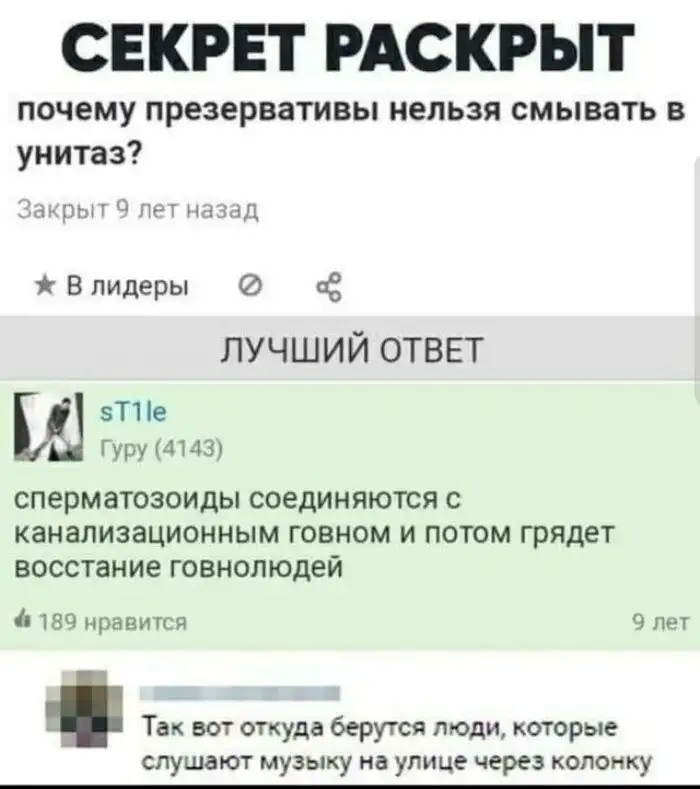
Task: Click the thumbs-up like icon
Action: [24, 622]
